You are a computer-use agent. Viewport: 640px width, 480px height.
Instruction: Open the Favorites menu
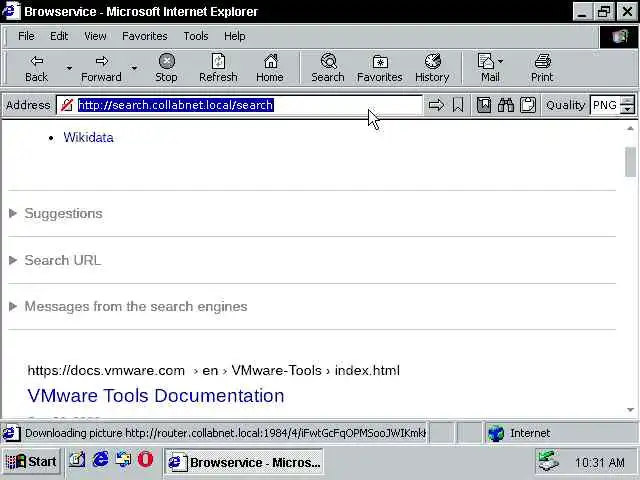pyautogui.click(x=145, y=36)
